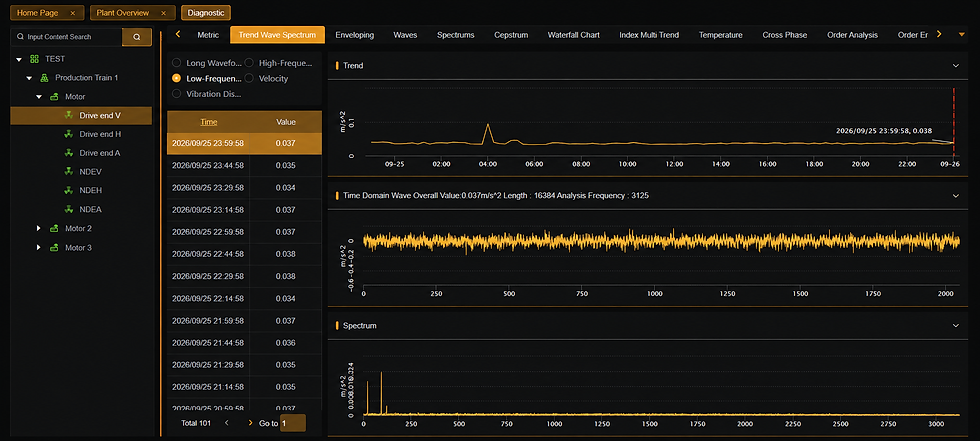Click the Go to page number field
This screenshot has width=980, height=441.
292,423
